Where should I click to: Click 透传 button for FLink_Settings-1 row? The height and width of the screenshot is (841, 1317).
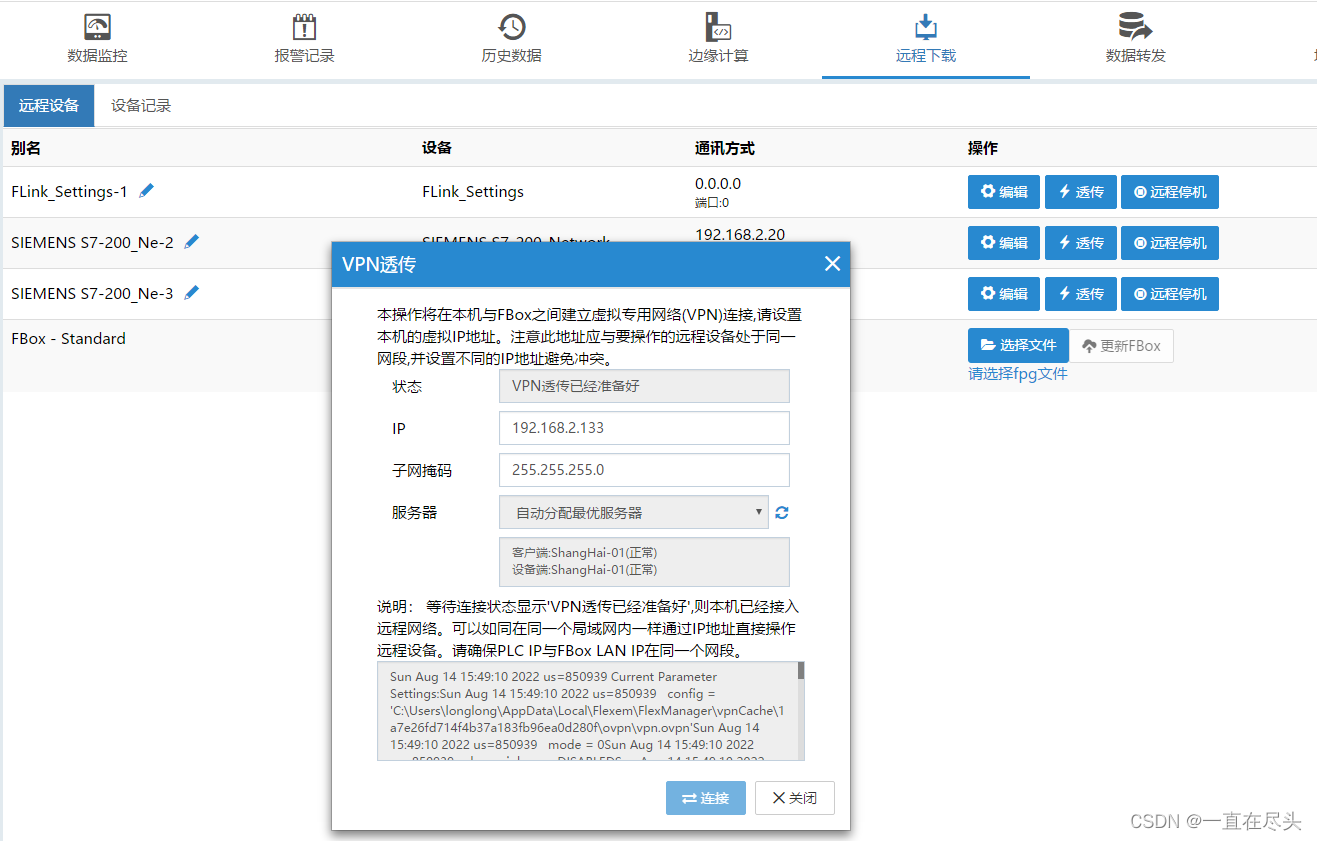pos(1080,192)
